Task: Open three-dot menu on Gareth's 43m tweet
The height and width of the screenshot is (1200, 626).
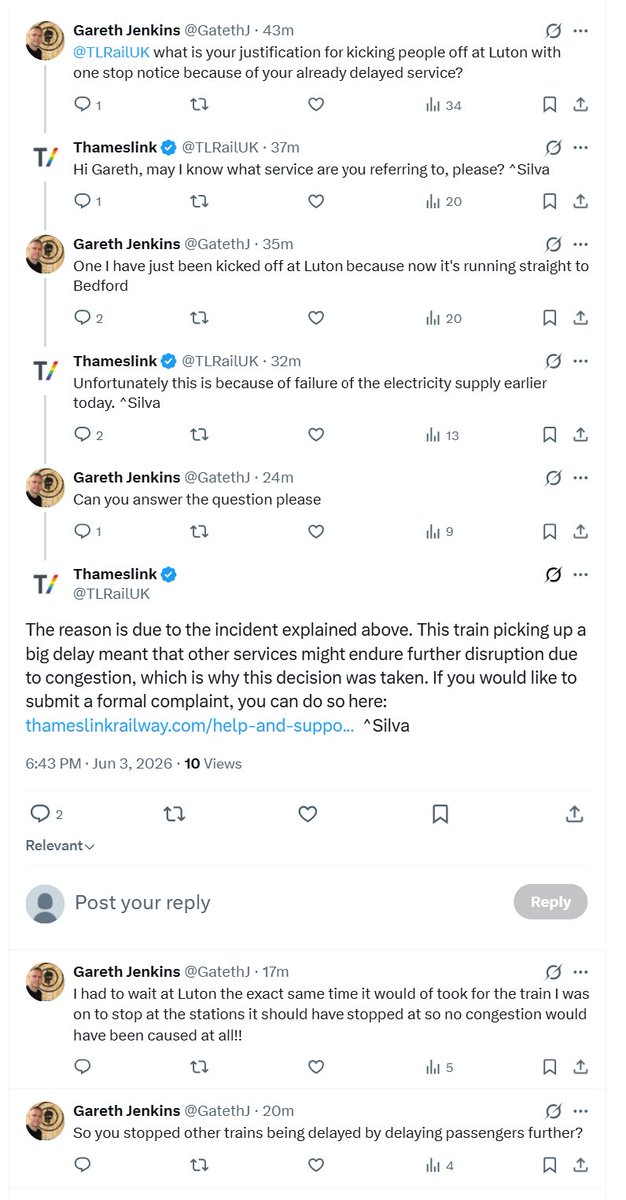Action: [581, 30]
